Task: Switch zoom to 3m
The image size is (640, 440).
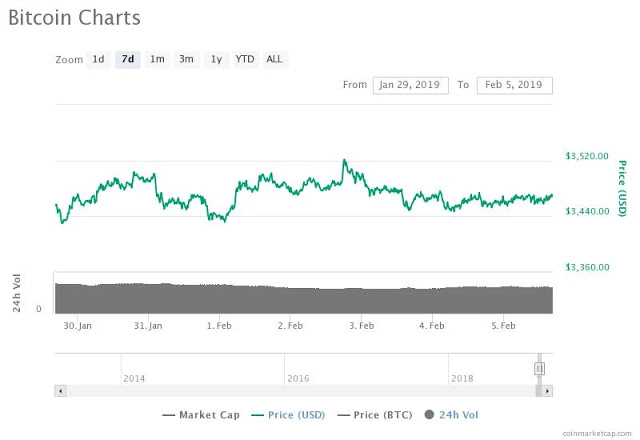Action: 186,59
